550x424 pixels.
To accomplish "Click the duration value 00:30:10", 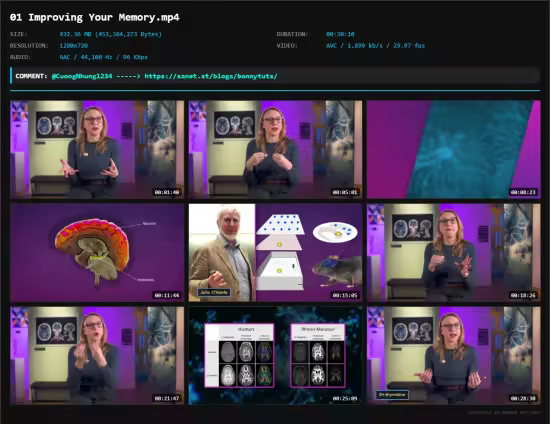I will (x=340, y=34).
